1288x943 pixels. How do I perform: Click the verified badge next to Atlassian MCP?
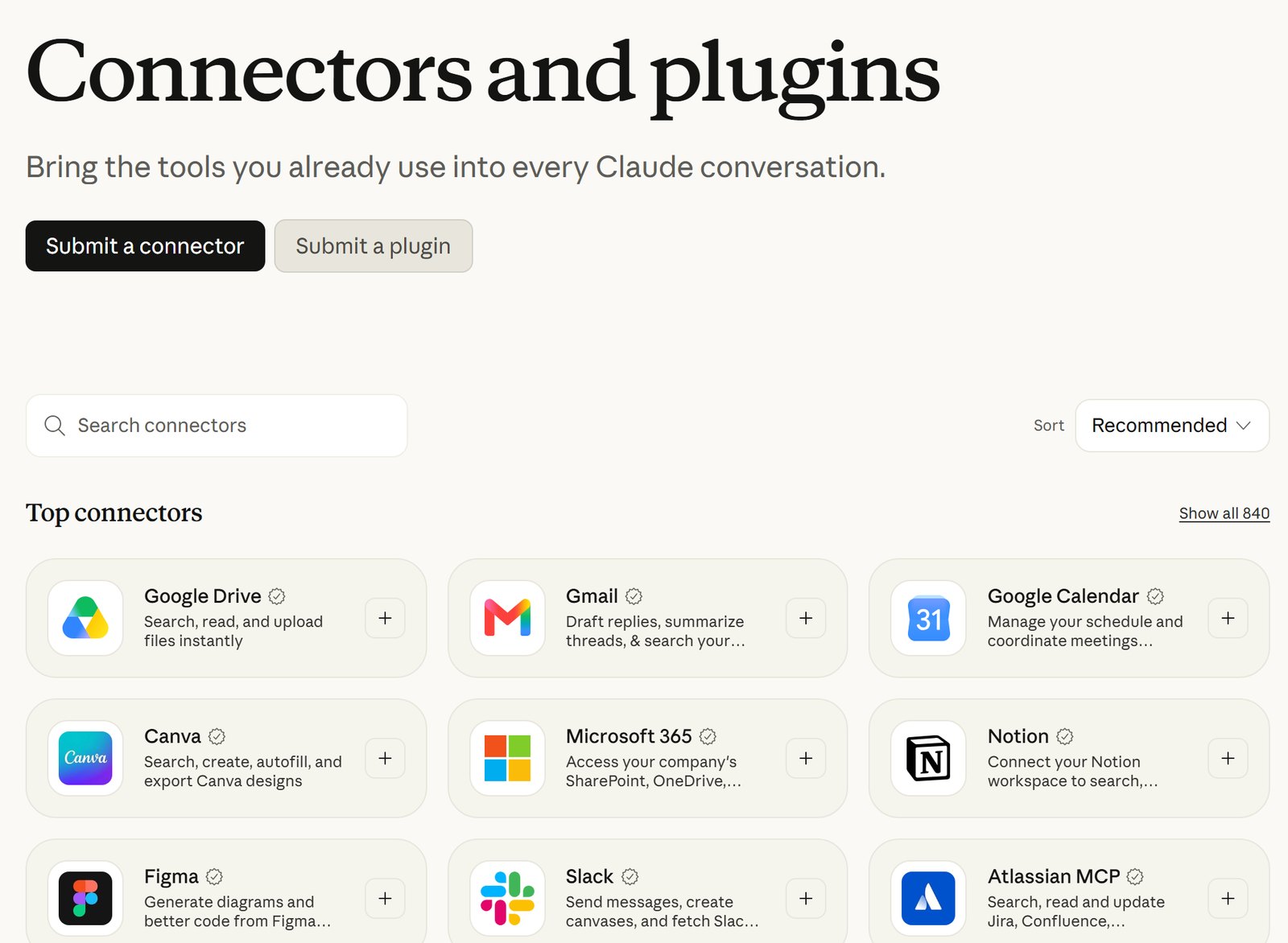pos(1135,876)
